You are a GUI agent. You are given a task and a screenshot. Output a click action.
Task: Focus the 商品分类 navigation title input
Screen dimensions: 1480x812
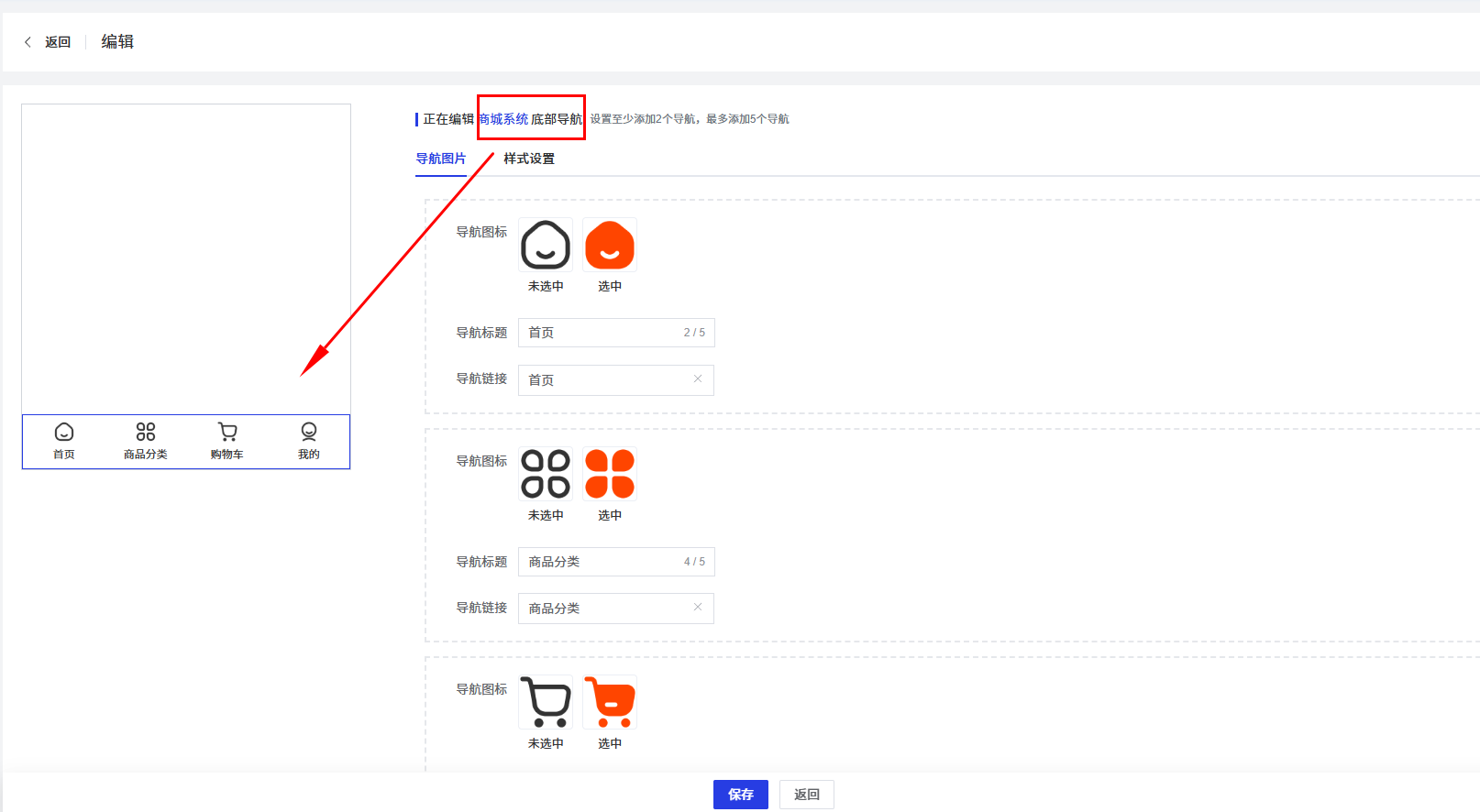[x=601, y=562]
